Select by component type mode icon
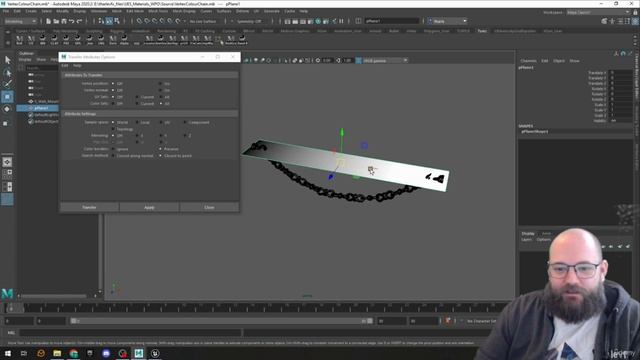640x360 pixels. click(117, 21)
